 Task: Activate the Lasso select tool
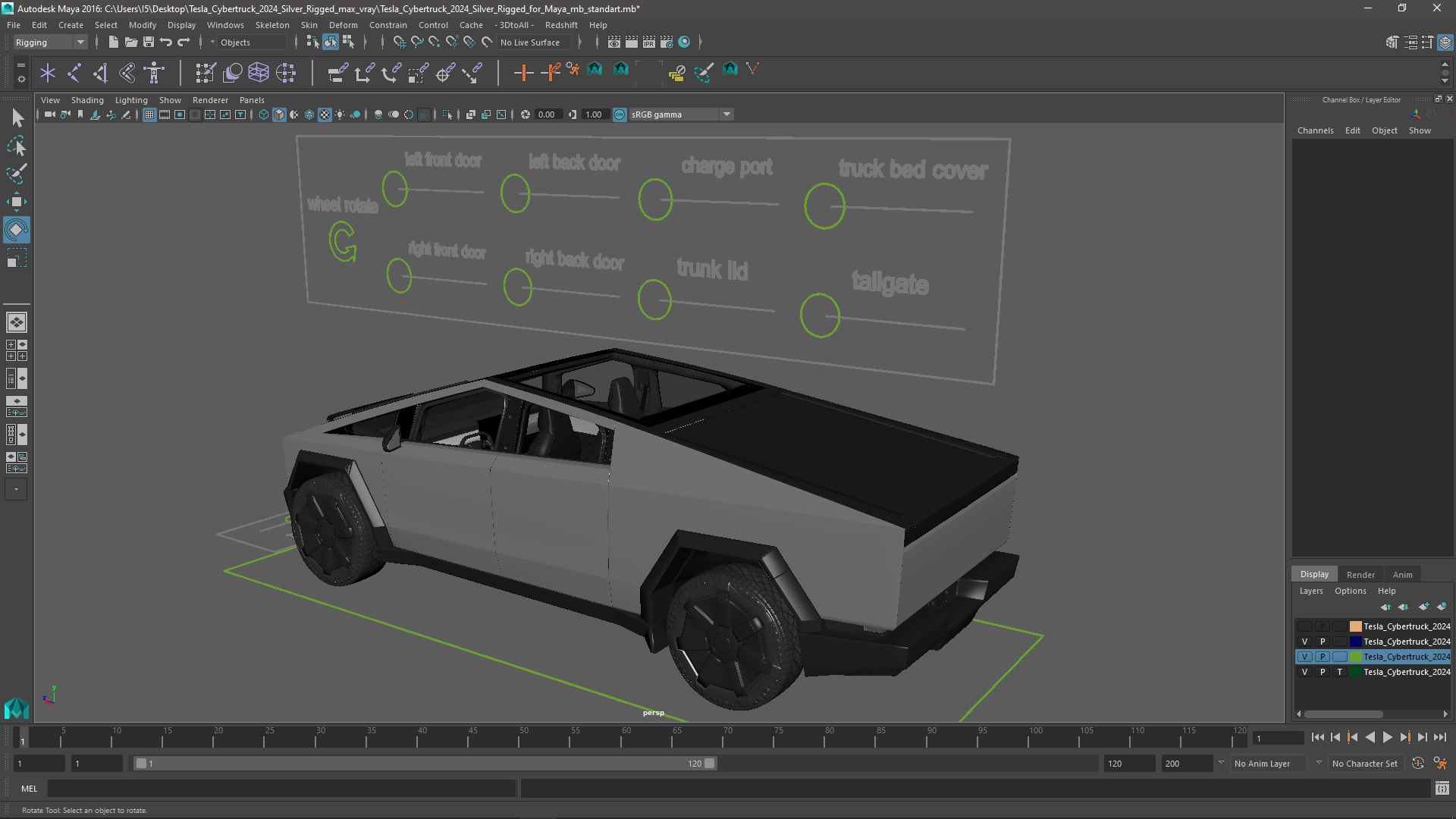click(x=17, y=146)
